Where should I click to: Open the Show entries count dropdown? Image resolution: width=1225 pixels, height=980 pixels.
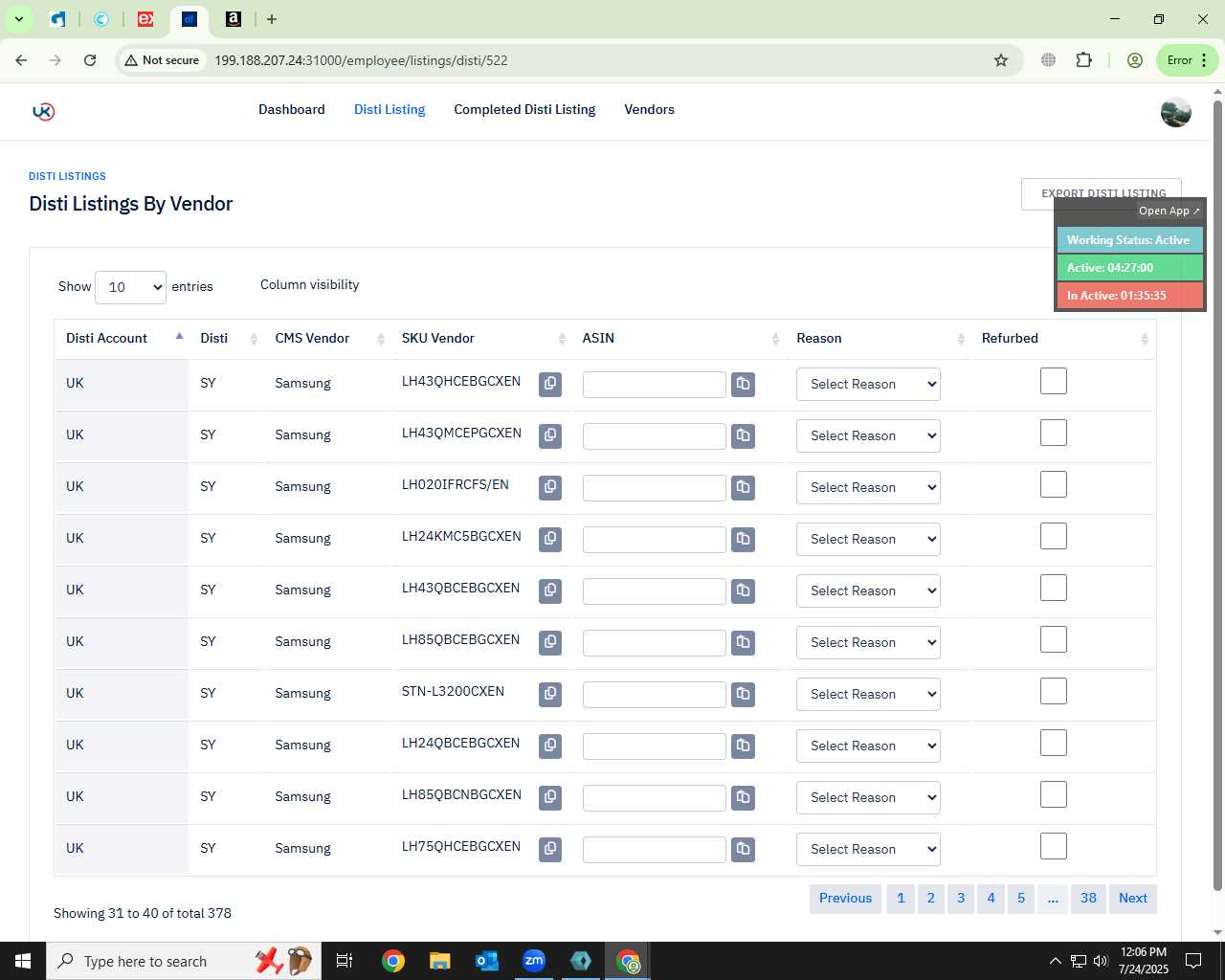point(130,287)
